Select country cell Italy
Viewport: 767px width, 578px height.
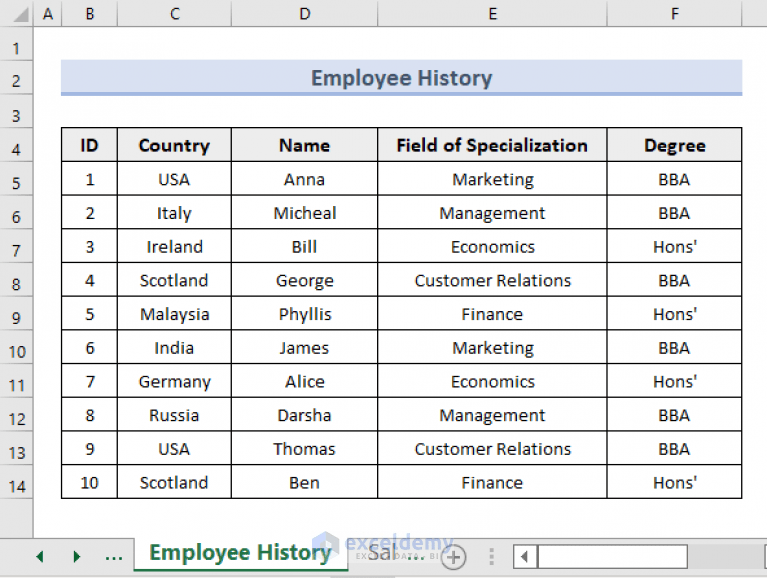(174, 213)
